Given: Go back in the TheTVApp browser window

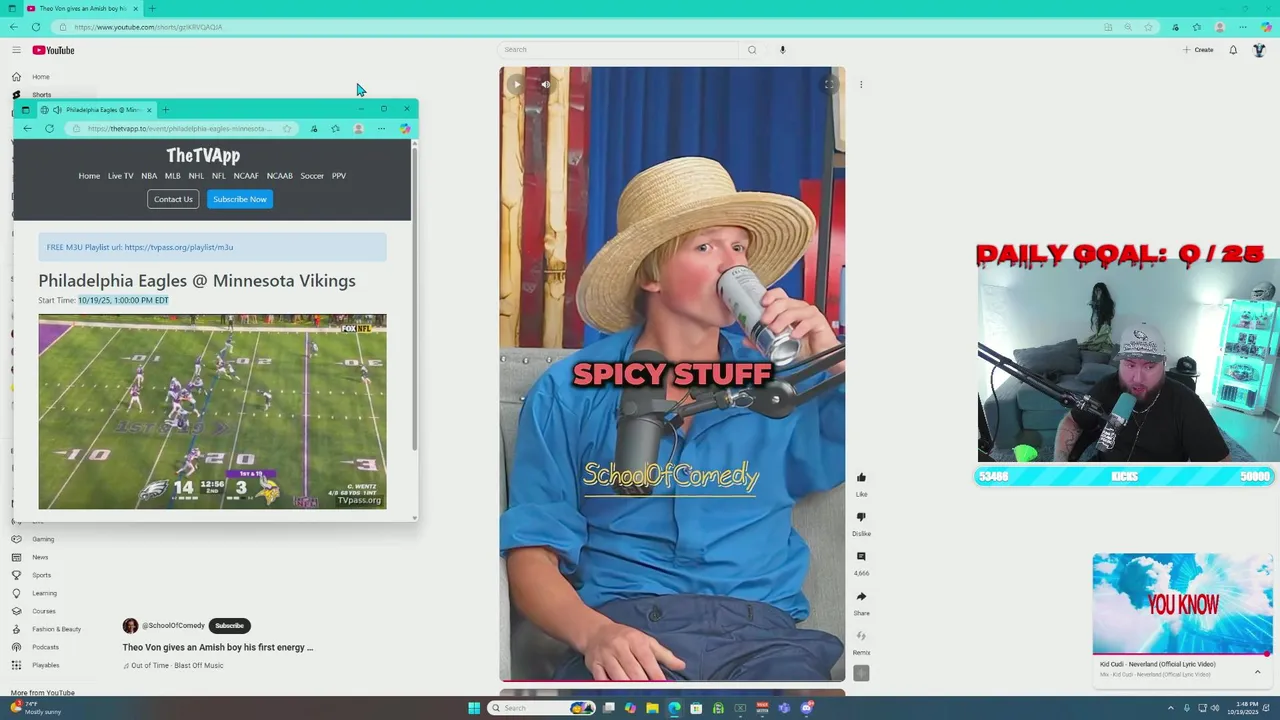Looking at the screenshot, I should pyautogui.click(x=27, y=129).
